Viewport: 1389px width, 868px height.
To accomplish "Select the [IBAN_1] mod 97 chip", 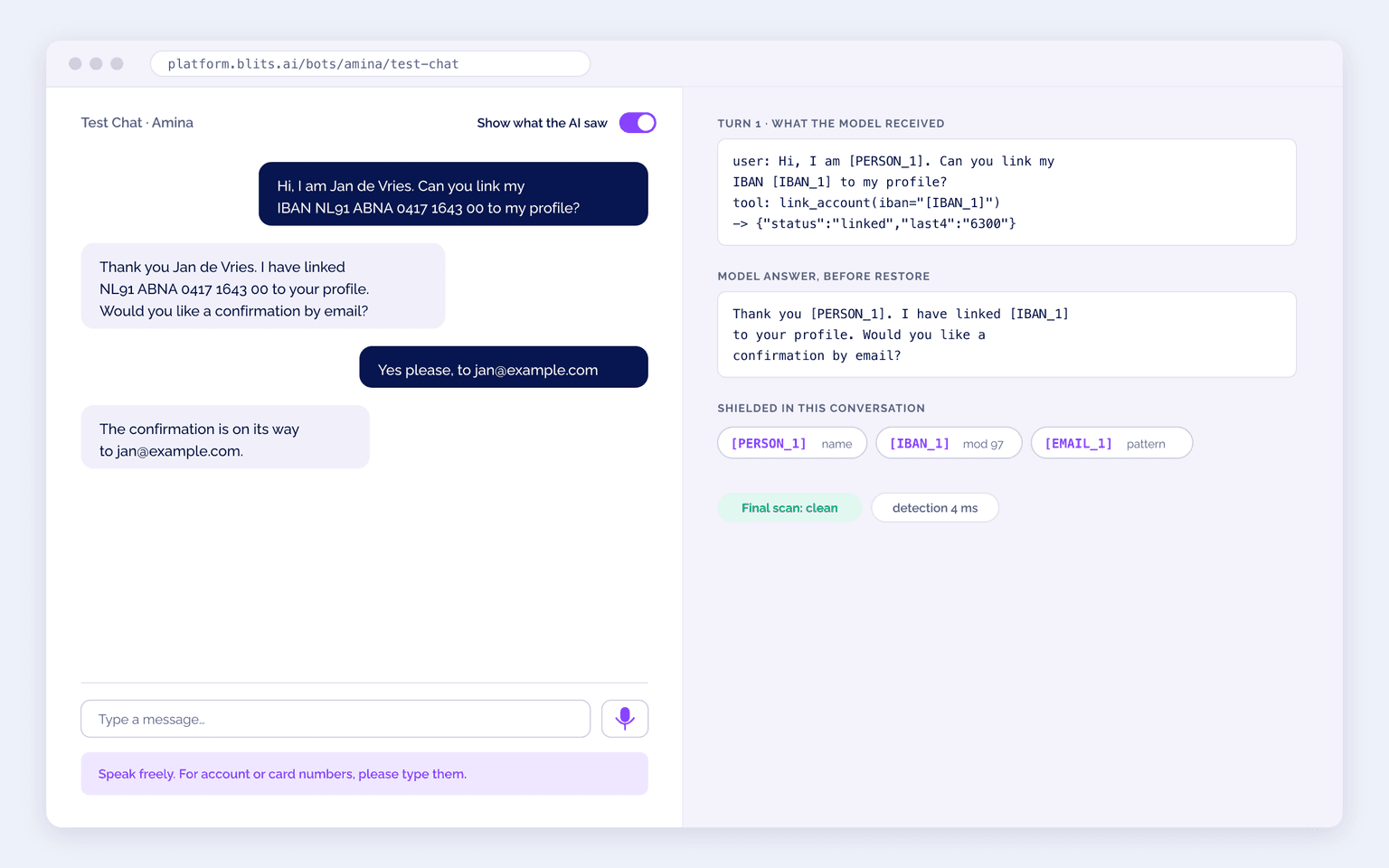I will click(x=949, y=443).
